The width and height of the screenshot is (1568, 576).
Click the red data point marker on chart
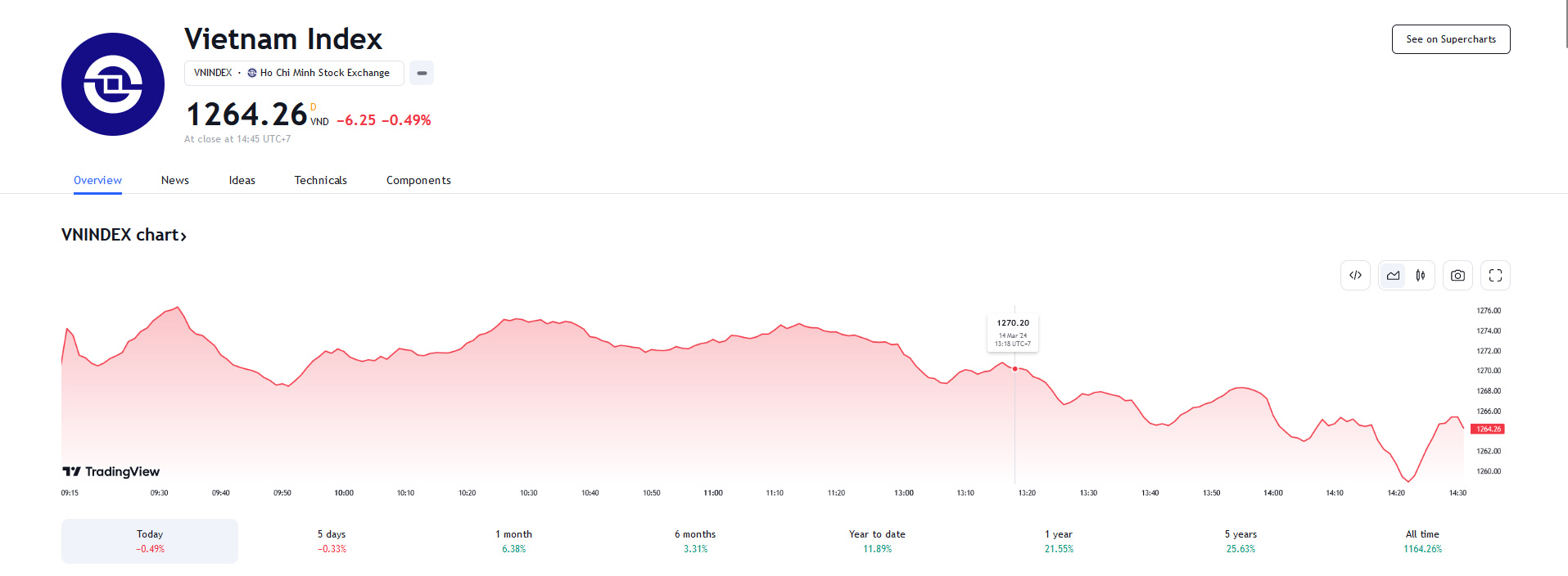click(1015, 369)
